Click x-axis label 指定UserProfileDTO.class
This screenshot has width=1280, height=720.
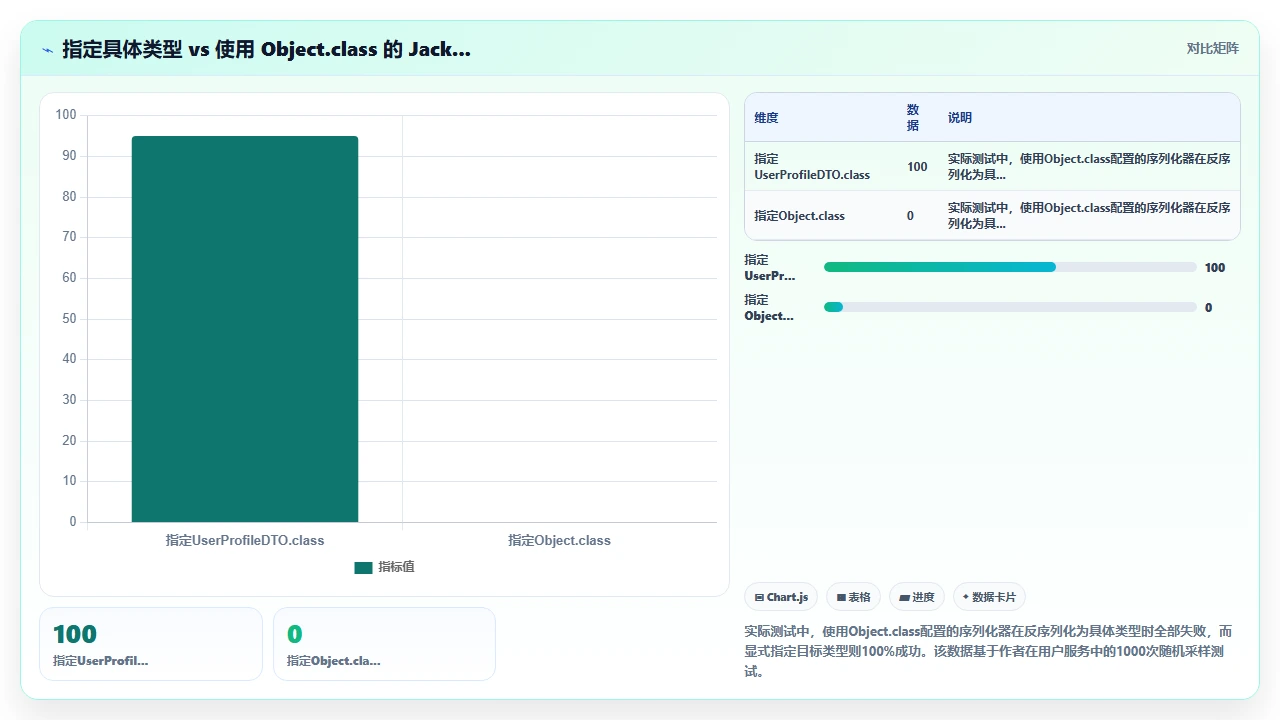(245, 540)
